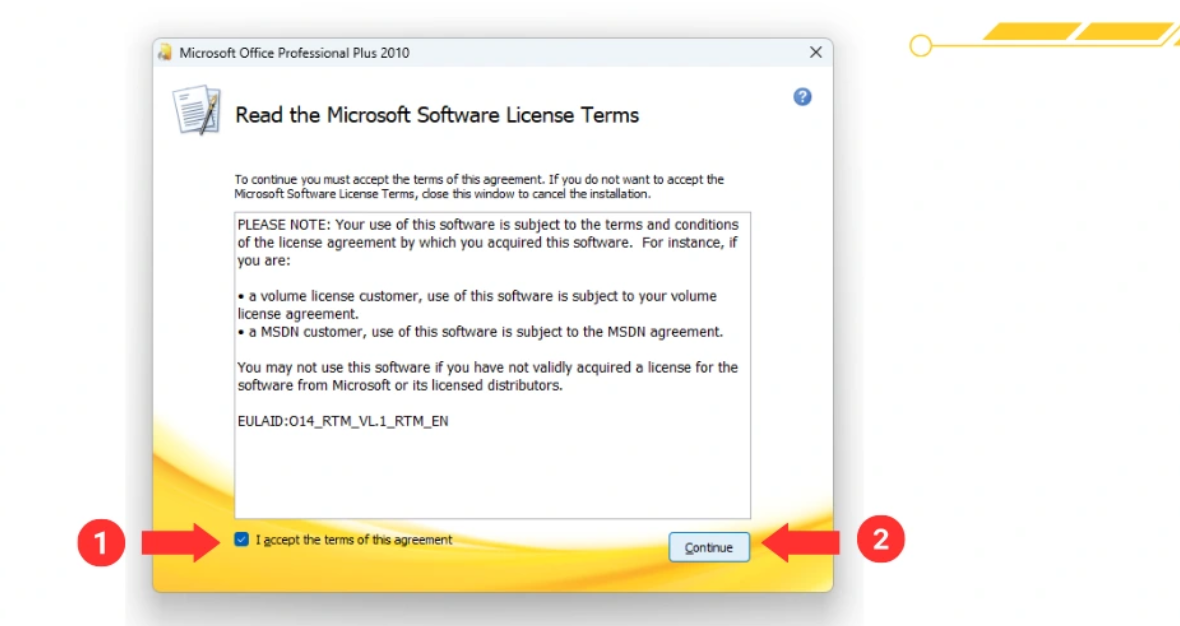The width and height of the screenshot is (1180, 626).
Task: Click the PLEASE NOTE paragraph in the license box
Action: coord(487,242)
